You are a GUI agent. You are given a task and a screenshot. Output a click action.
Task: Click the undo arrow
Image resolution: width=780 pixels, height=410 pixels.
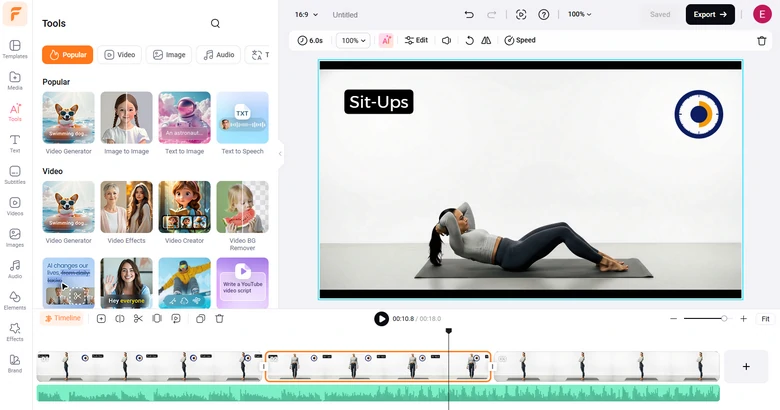point(469,14)
